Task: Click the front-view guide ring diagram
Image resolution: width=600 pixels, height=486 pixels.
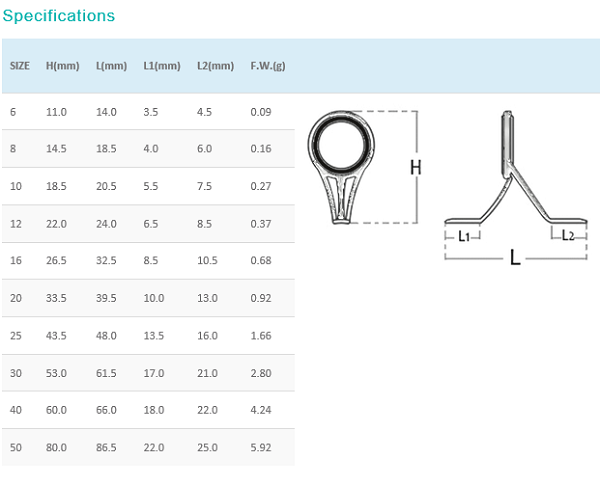Action: [x=341, y=167]
